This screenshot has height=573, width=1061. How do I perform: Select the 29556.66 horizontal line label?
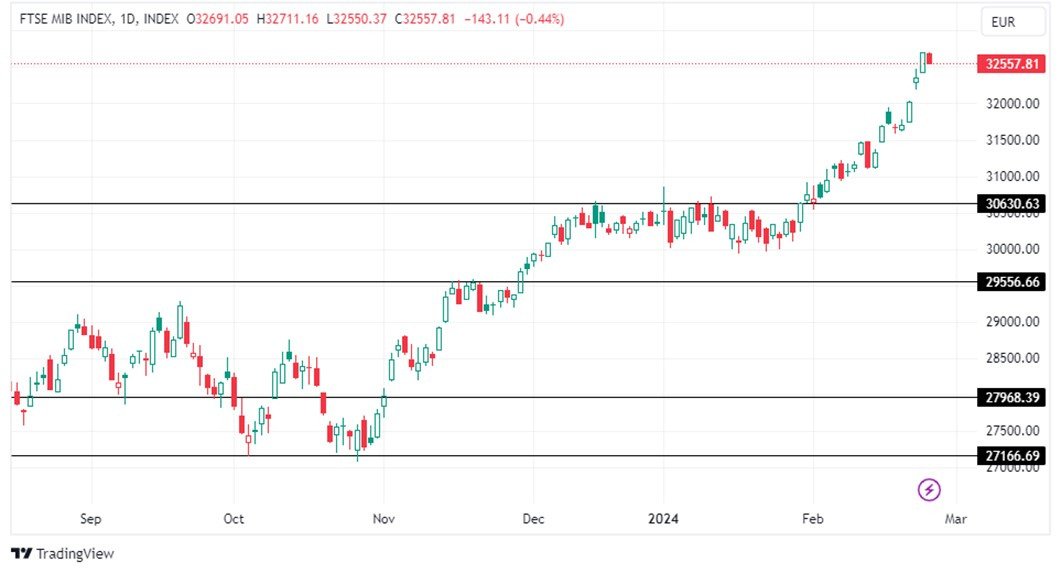(x=1012, y=281)
